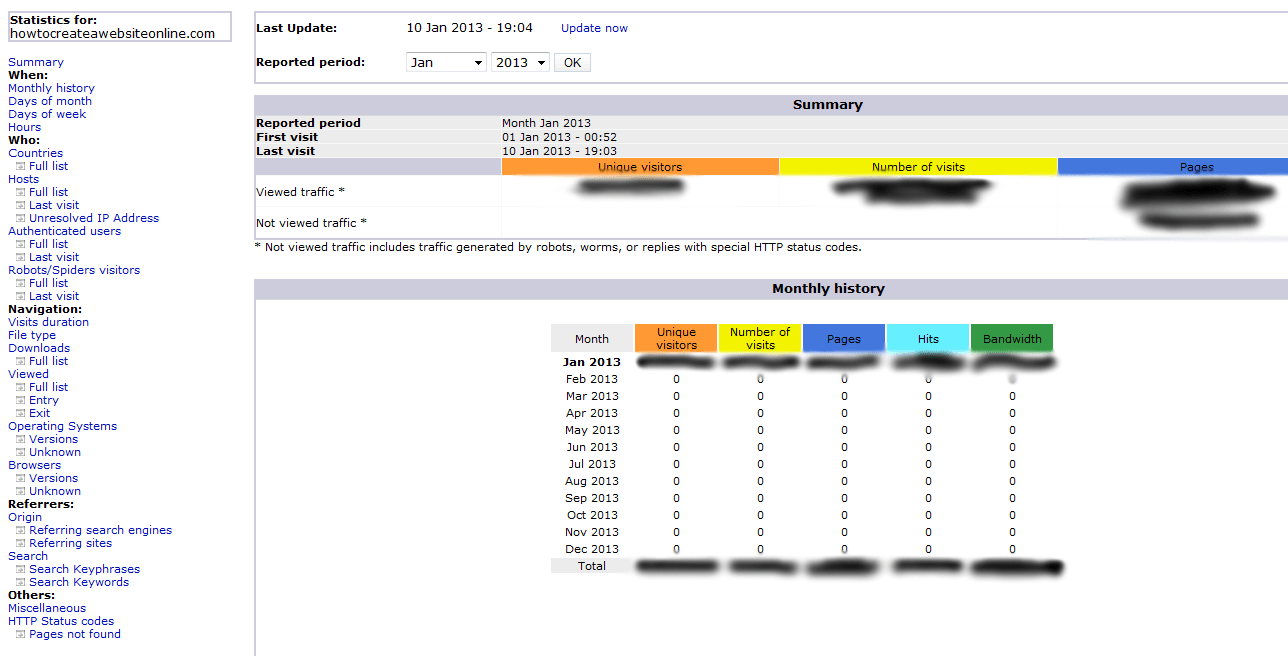Click the Full list icon under Robots/Spiders visitors
This screenshot has height=656, width=1288.
point(22,283)
